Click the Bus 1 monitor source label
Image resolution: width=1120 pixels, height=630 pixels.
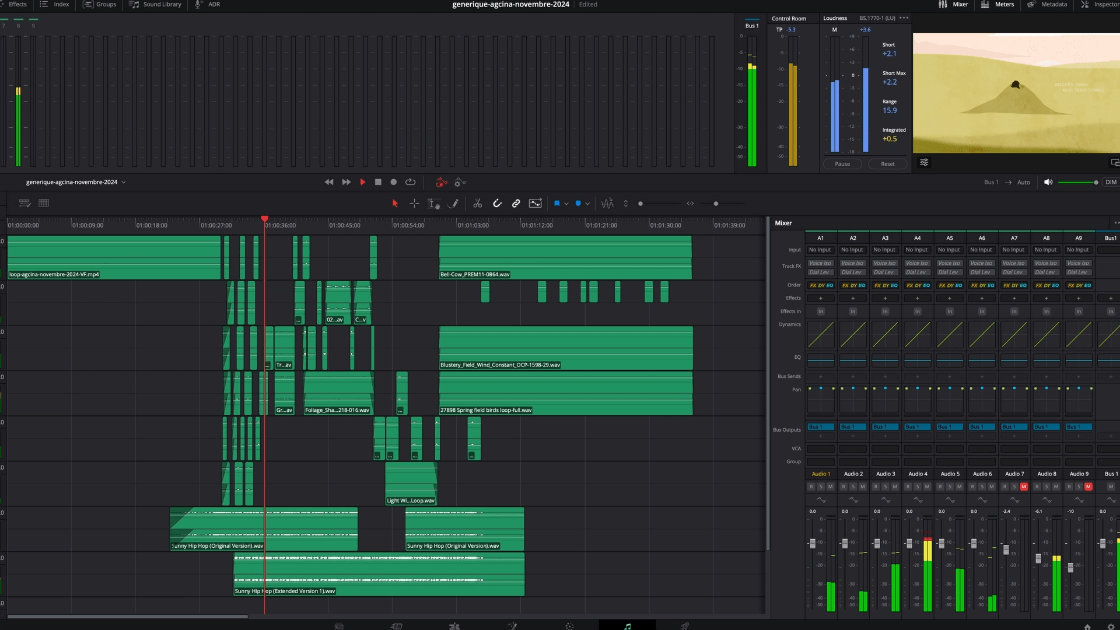pos(991,182)
